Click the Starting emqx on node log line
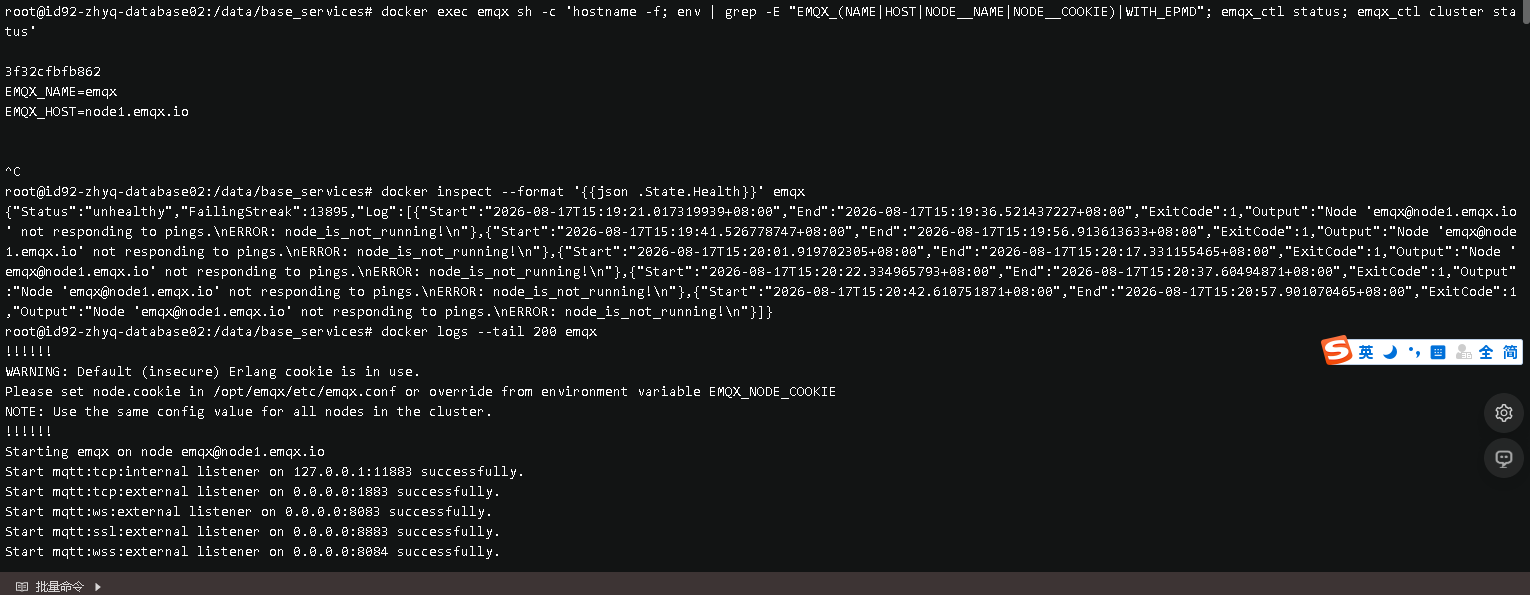 [x=165, y=451]
